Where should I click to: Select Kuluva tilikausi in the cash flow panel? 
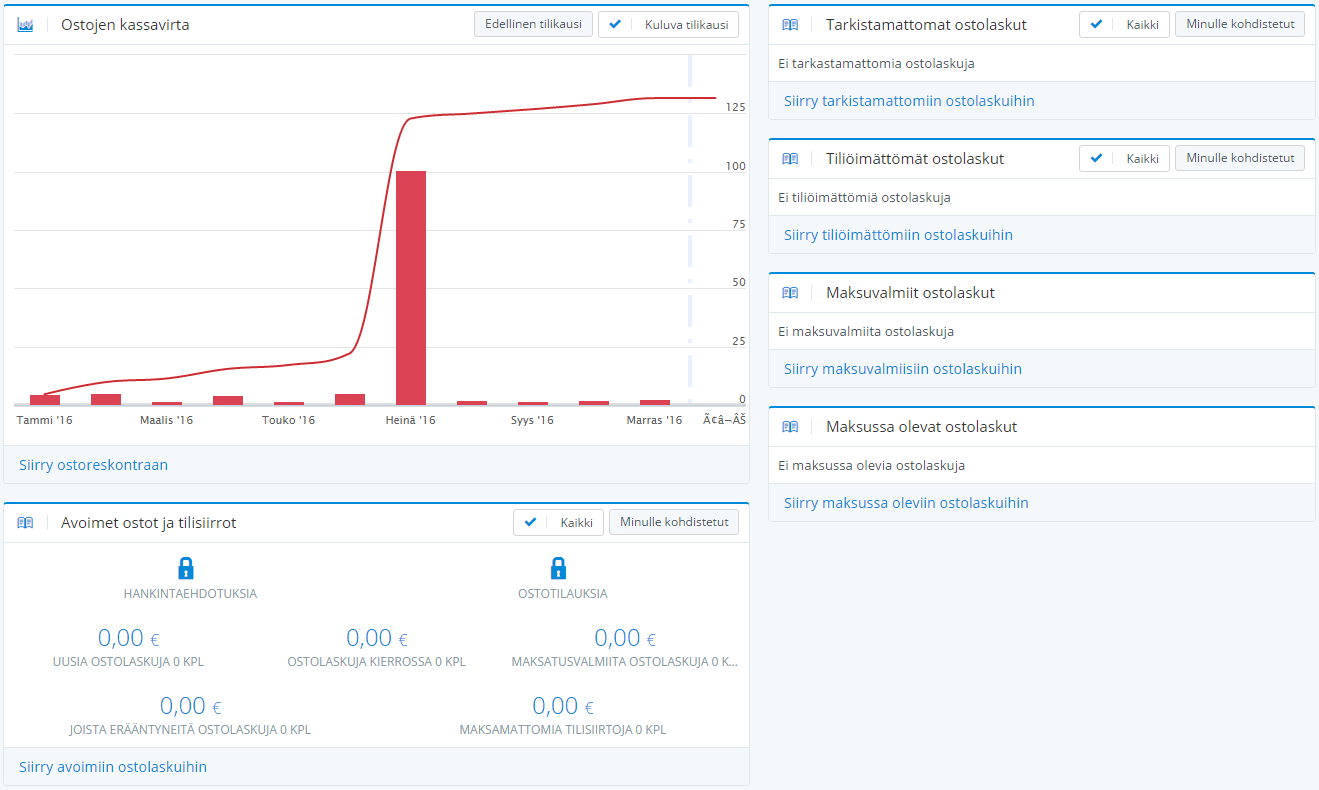668,25
